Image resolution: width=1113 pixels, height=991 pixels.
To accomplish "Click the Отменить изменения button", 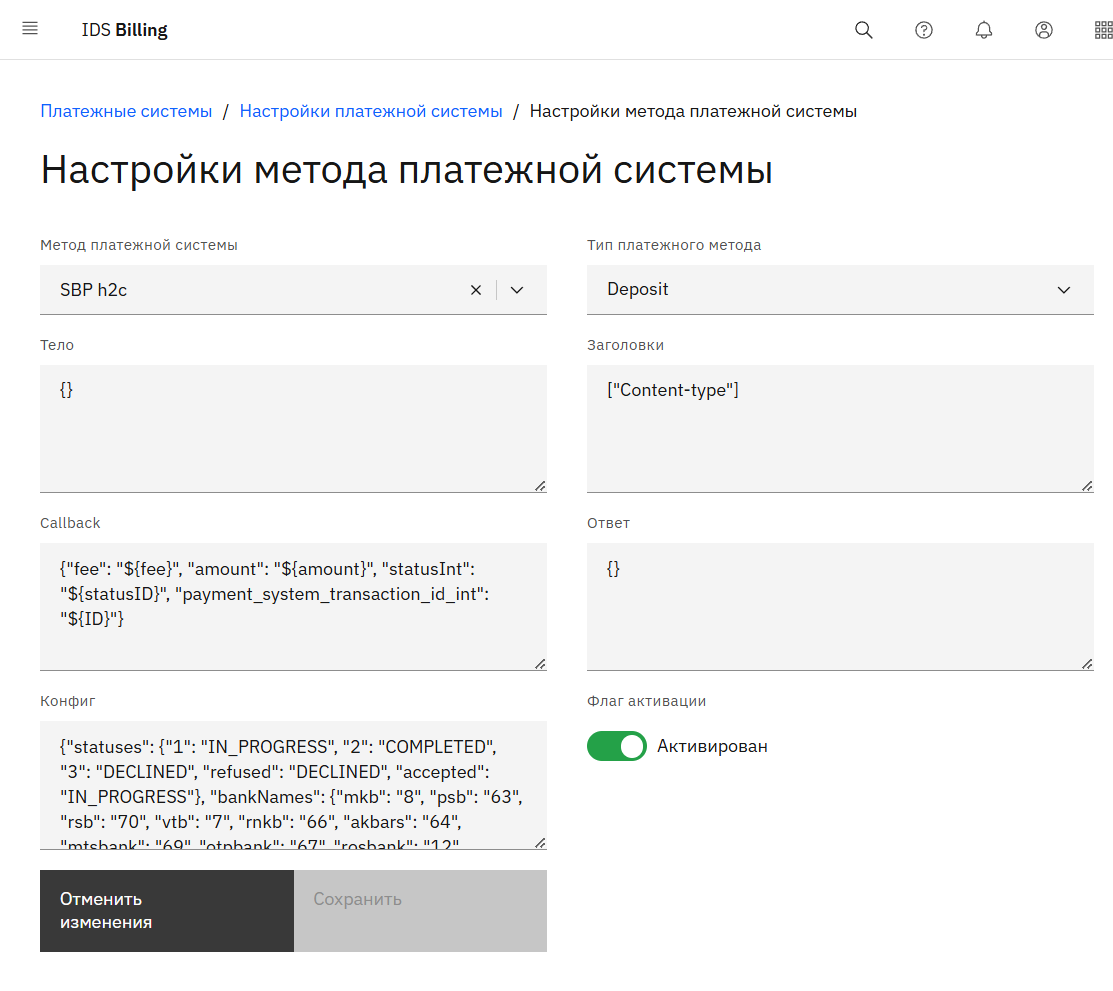I will 166,910.
